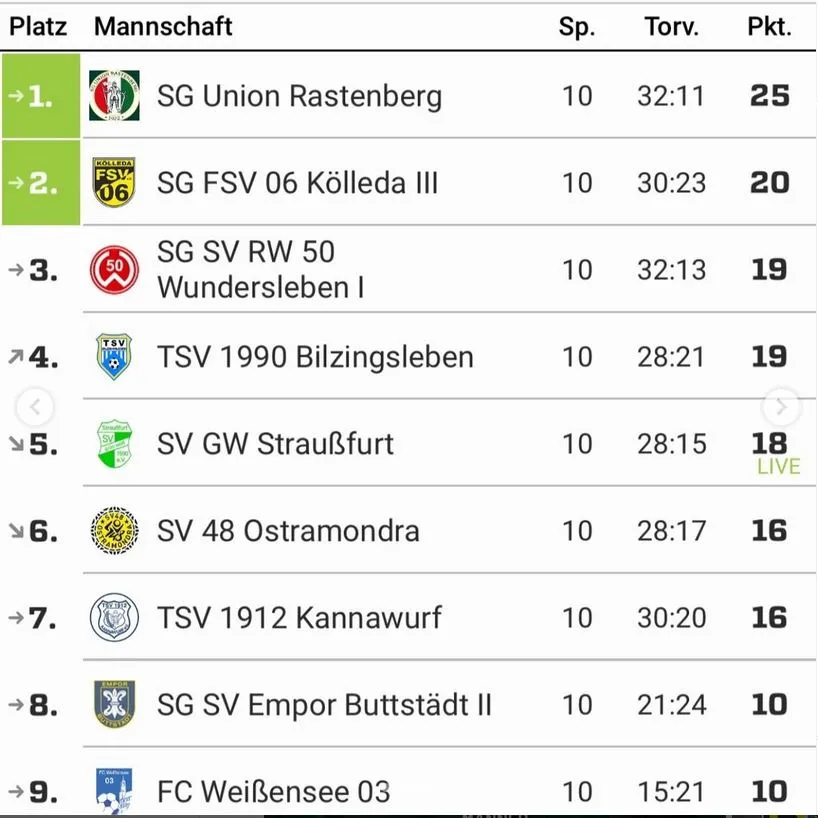Screen dimensions: 818x818
Task: Click the green LIVE indicator label
Action: pos(778,467)
